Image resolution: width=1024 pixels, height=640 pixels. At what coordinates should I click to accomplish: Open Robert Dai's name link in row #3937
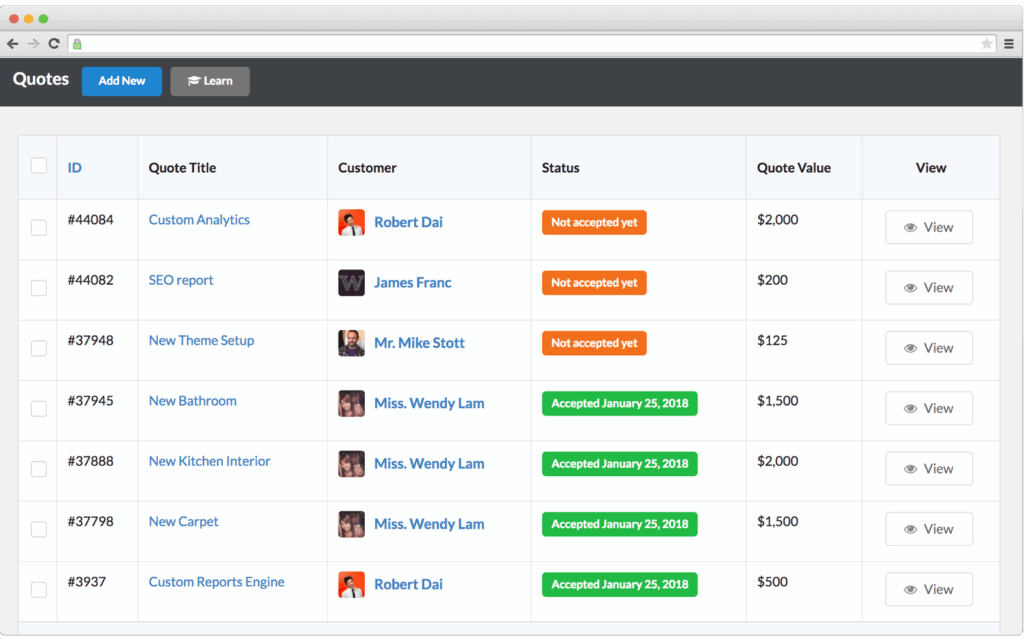click(x=408, y=584)
